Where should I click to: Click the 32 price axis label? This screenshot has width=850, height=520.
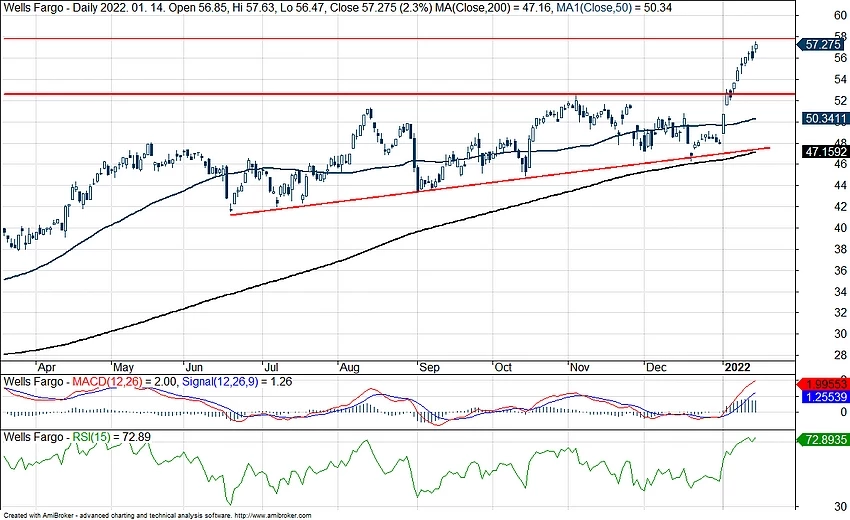(x=840, y=312)
